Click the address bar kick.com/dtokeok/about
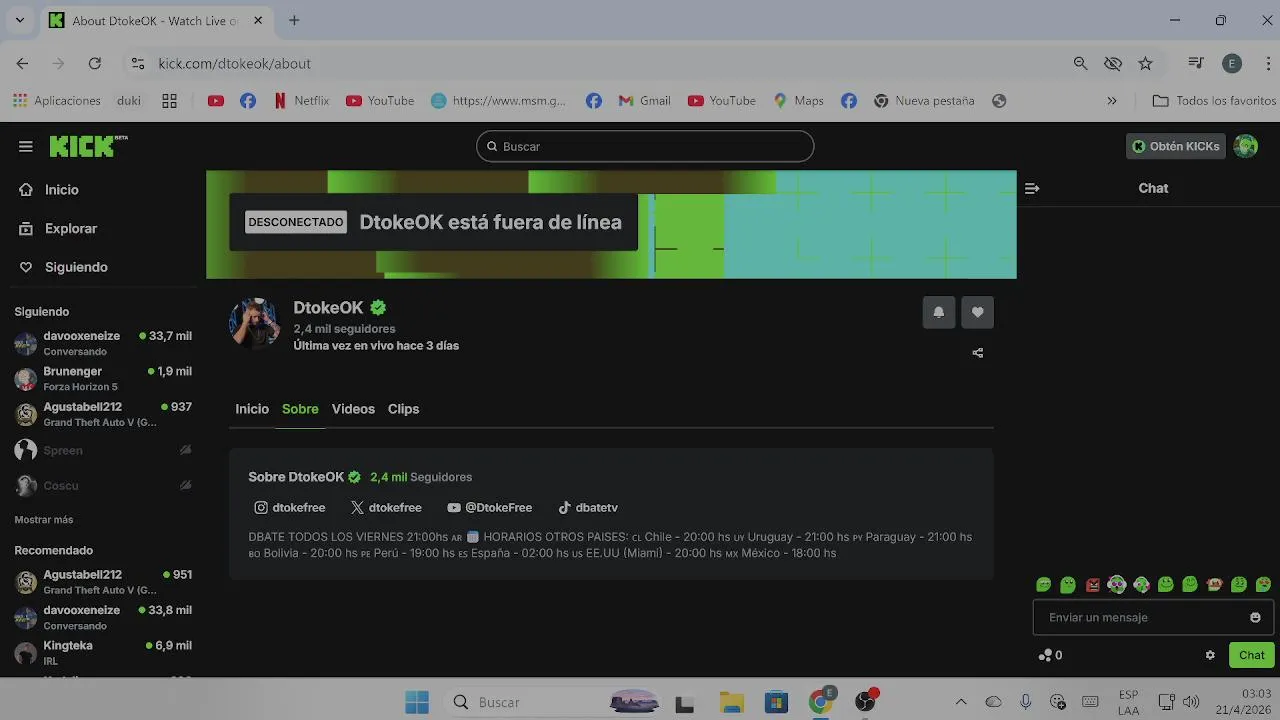Viewport: 1280px width, 720px height. click(235, 63)
